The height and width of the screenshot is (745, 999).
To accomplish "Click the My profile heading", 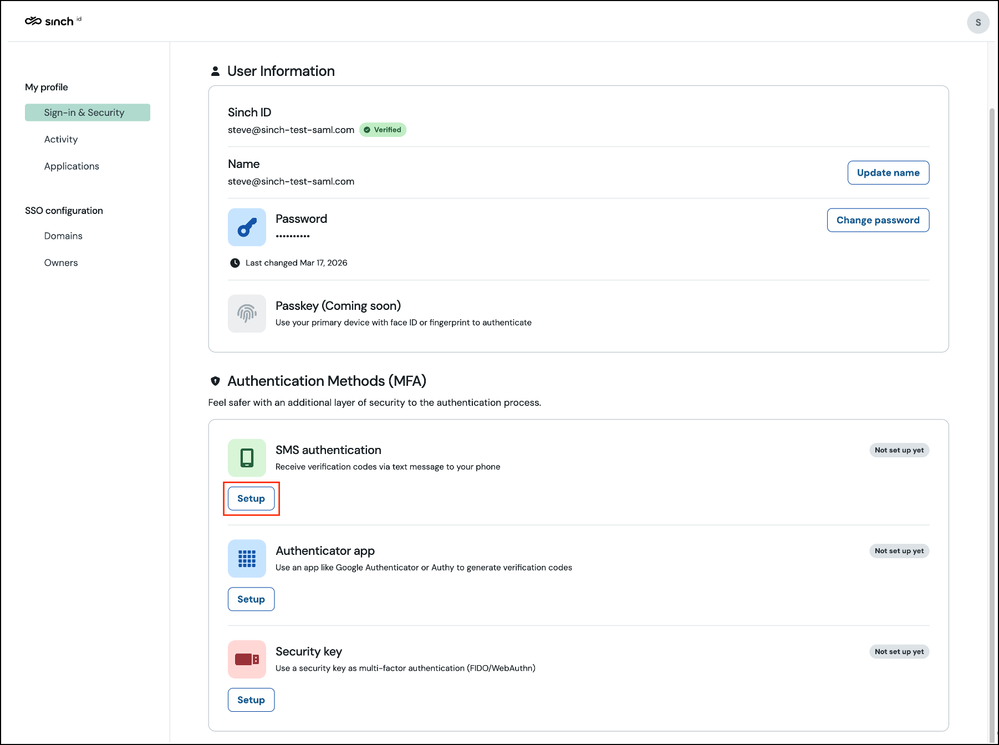I will coord(47,87).
